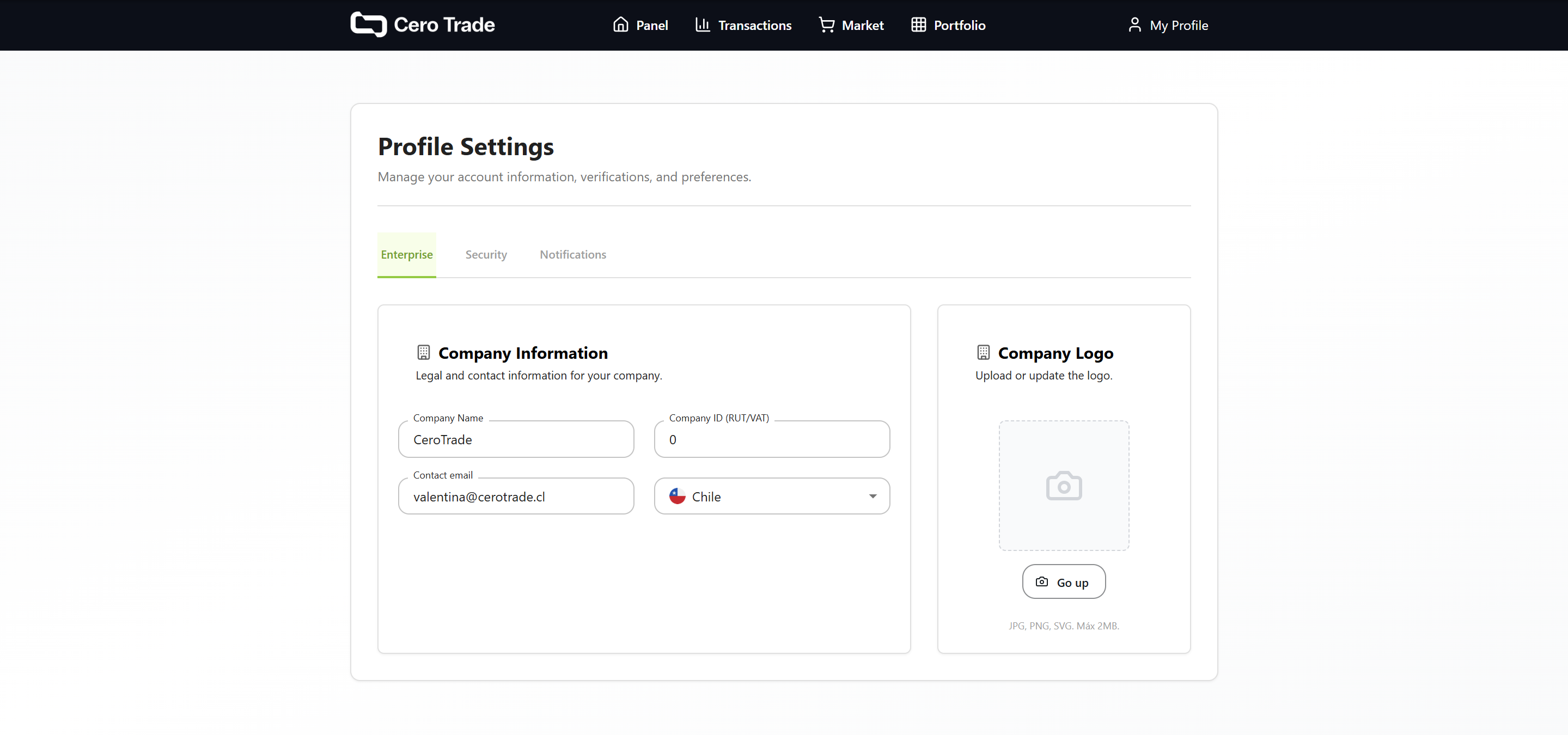Click the Transactions bar chart icon
Viewport: 1568px width, 735px height.
click(703, 24)
